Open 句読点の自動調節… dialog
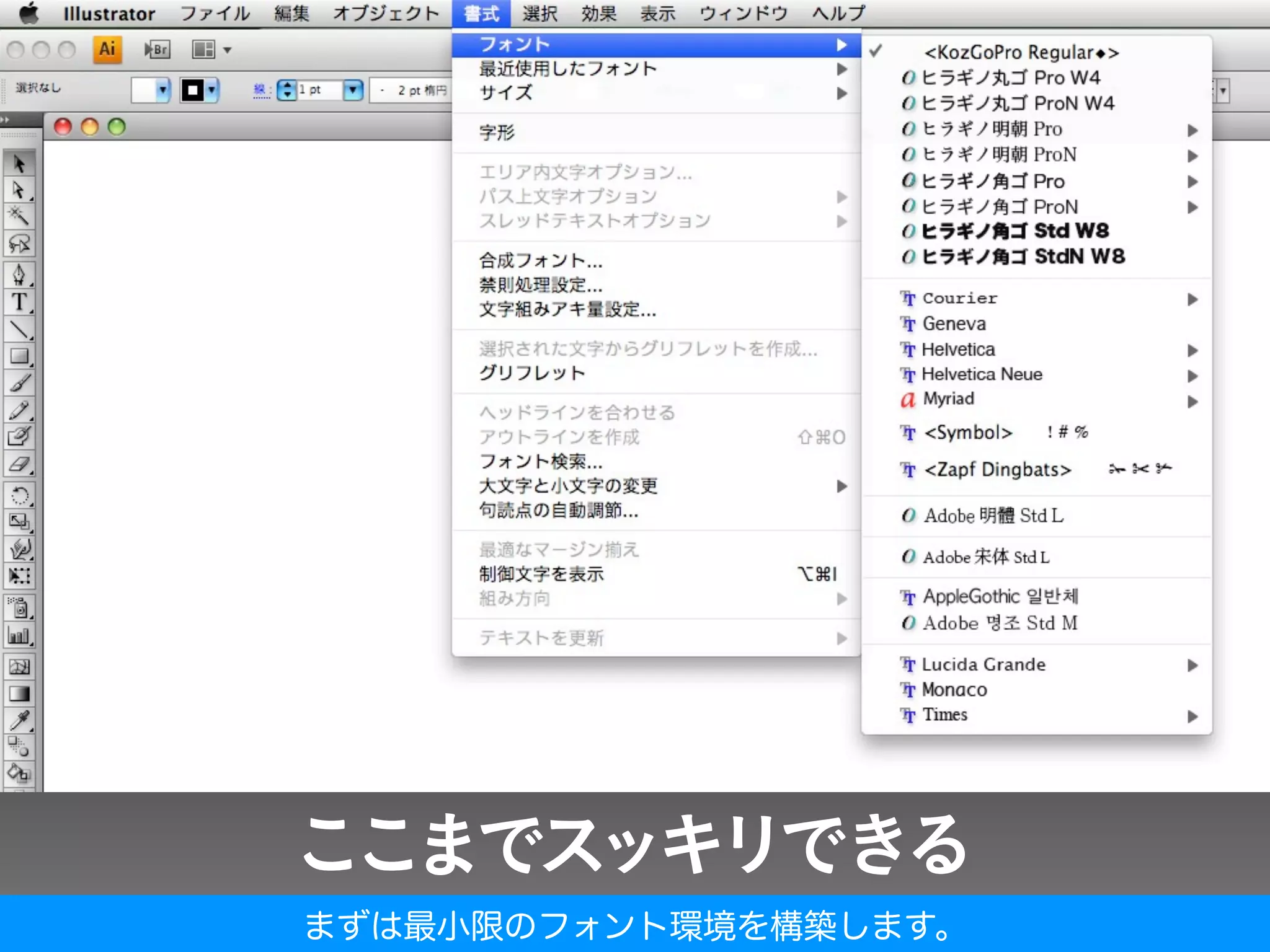Image resolution: width=1270 pixels, height=952 pixels. (x=657, y=511)
